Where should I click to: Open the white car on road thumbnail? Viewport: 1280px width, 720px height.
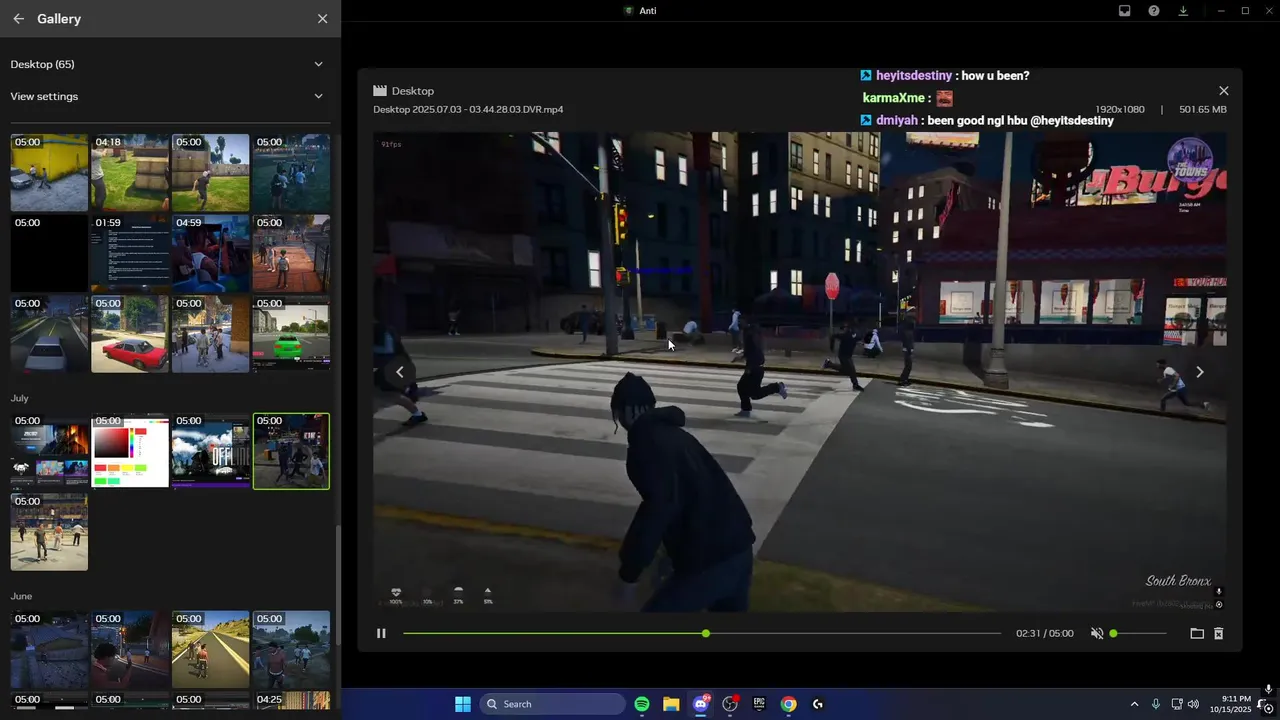[x=49, y=334]
